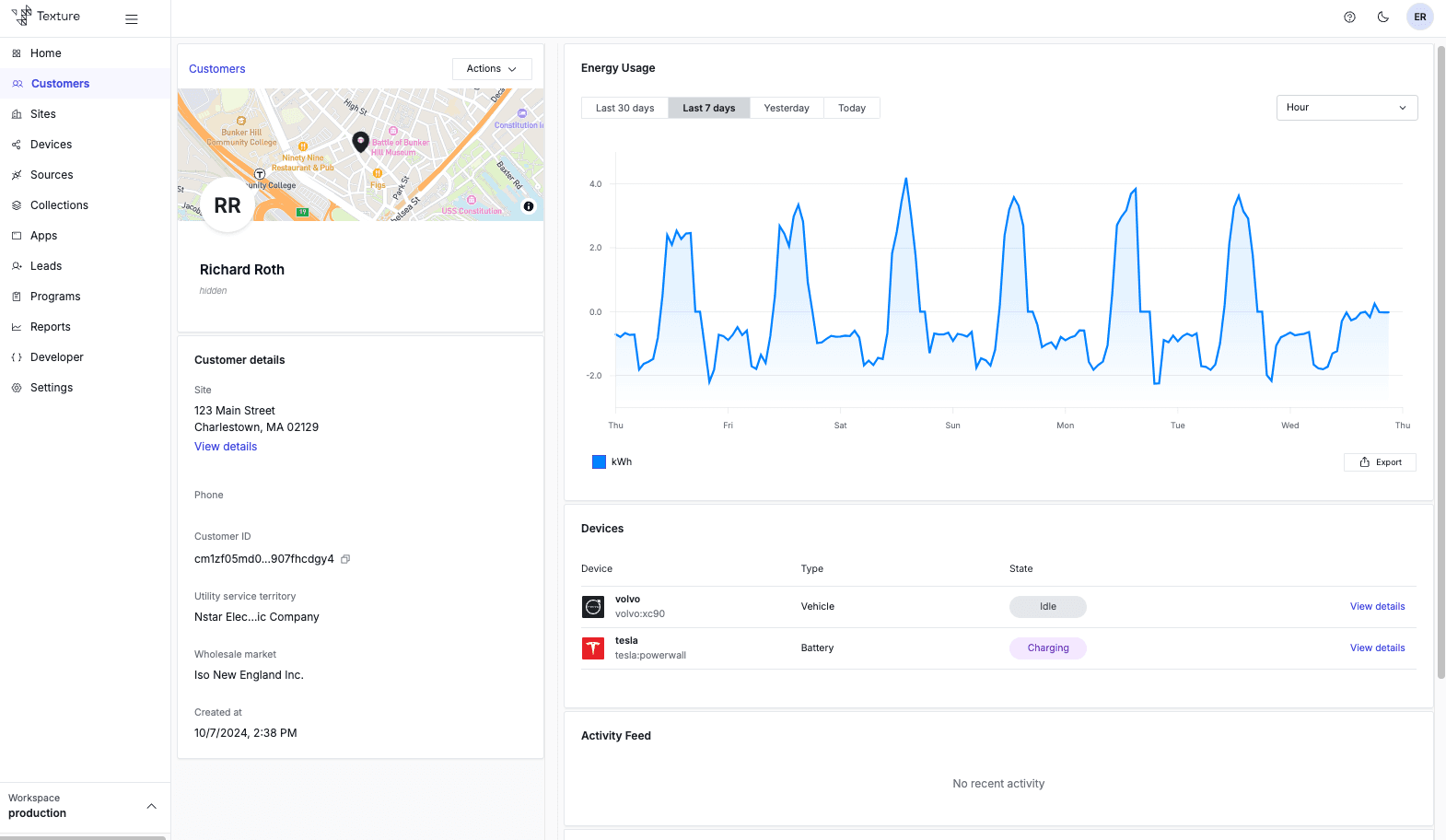Click View details link under Site address
This screenshot has width=1446, height=840.
[x=226, y=447]
